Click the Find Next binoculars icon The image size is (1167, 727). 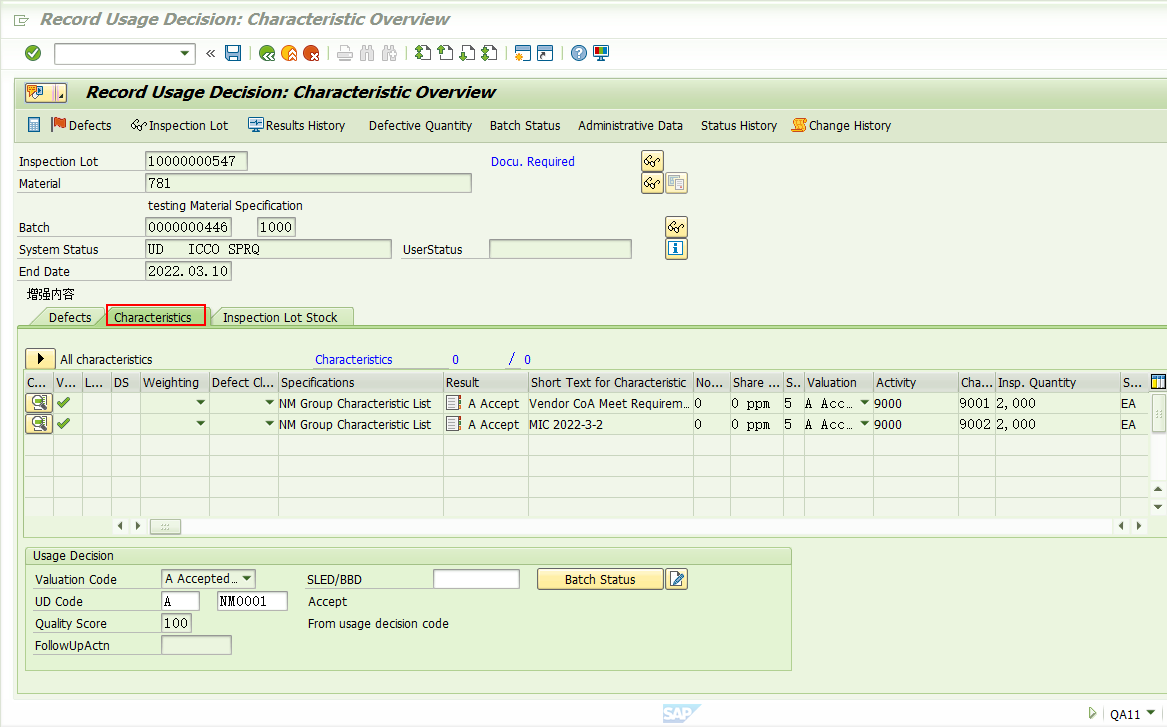[389, 53]
